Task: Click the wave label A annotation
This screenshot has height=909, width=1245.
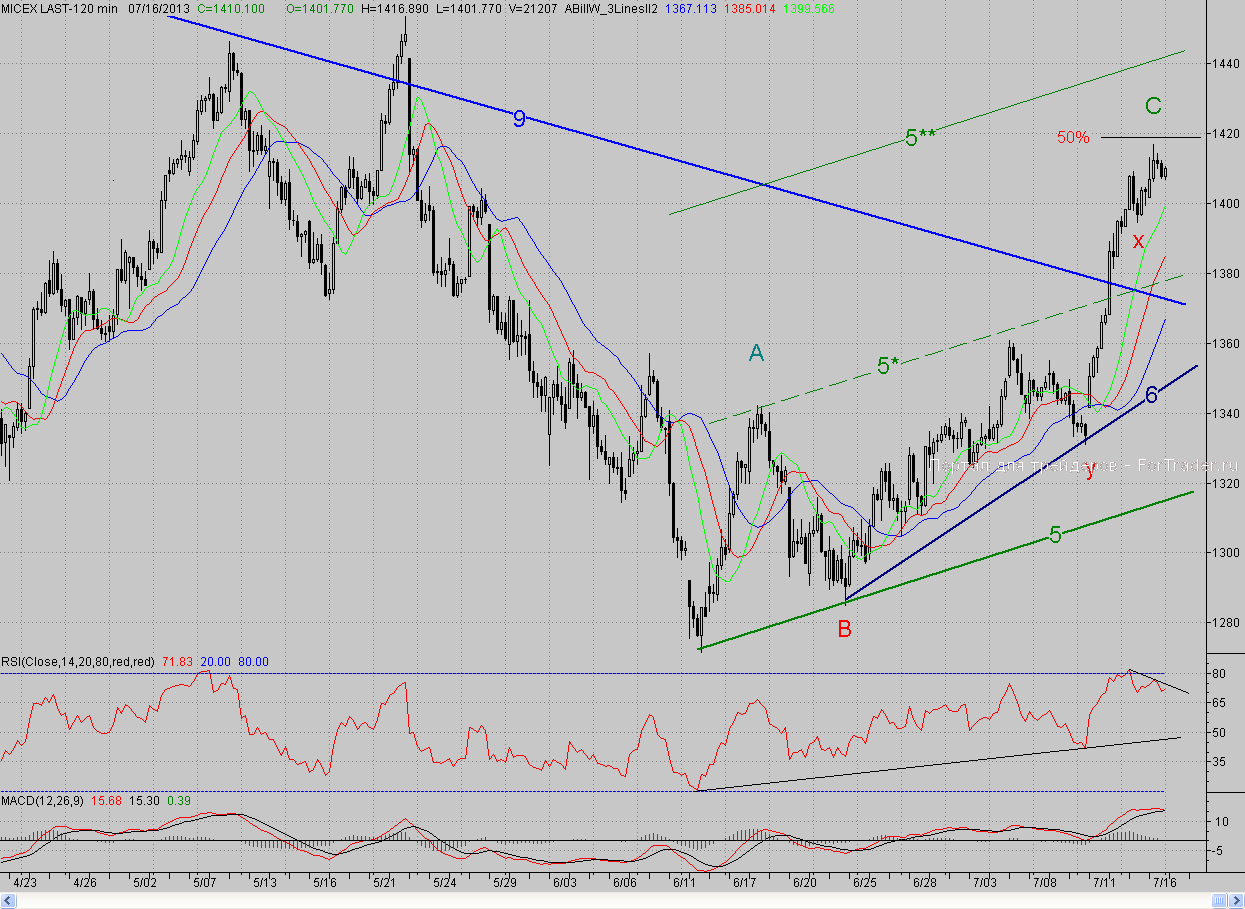Action: (757, 352)
